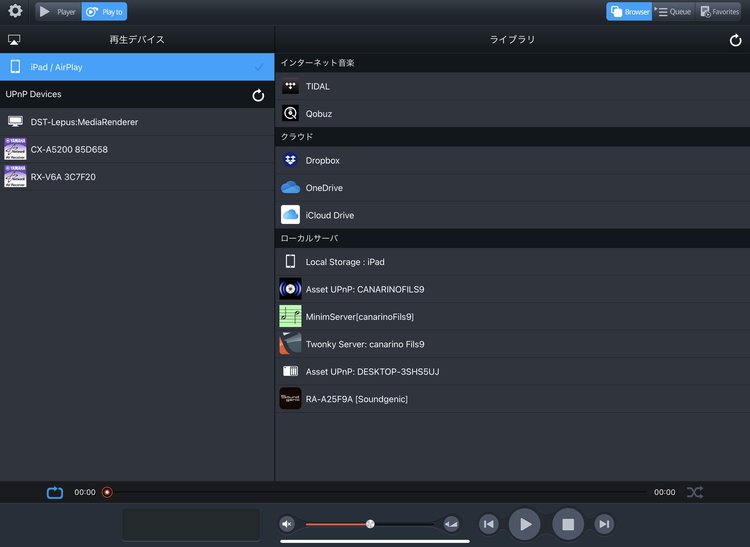The image size is (750, 547).
Task: Open Dropbox cloud library
Action: point(322,161)
